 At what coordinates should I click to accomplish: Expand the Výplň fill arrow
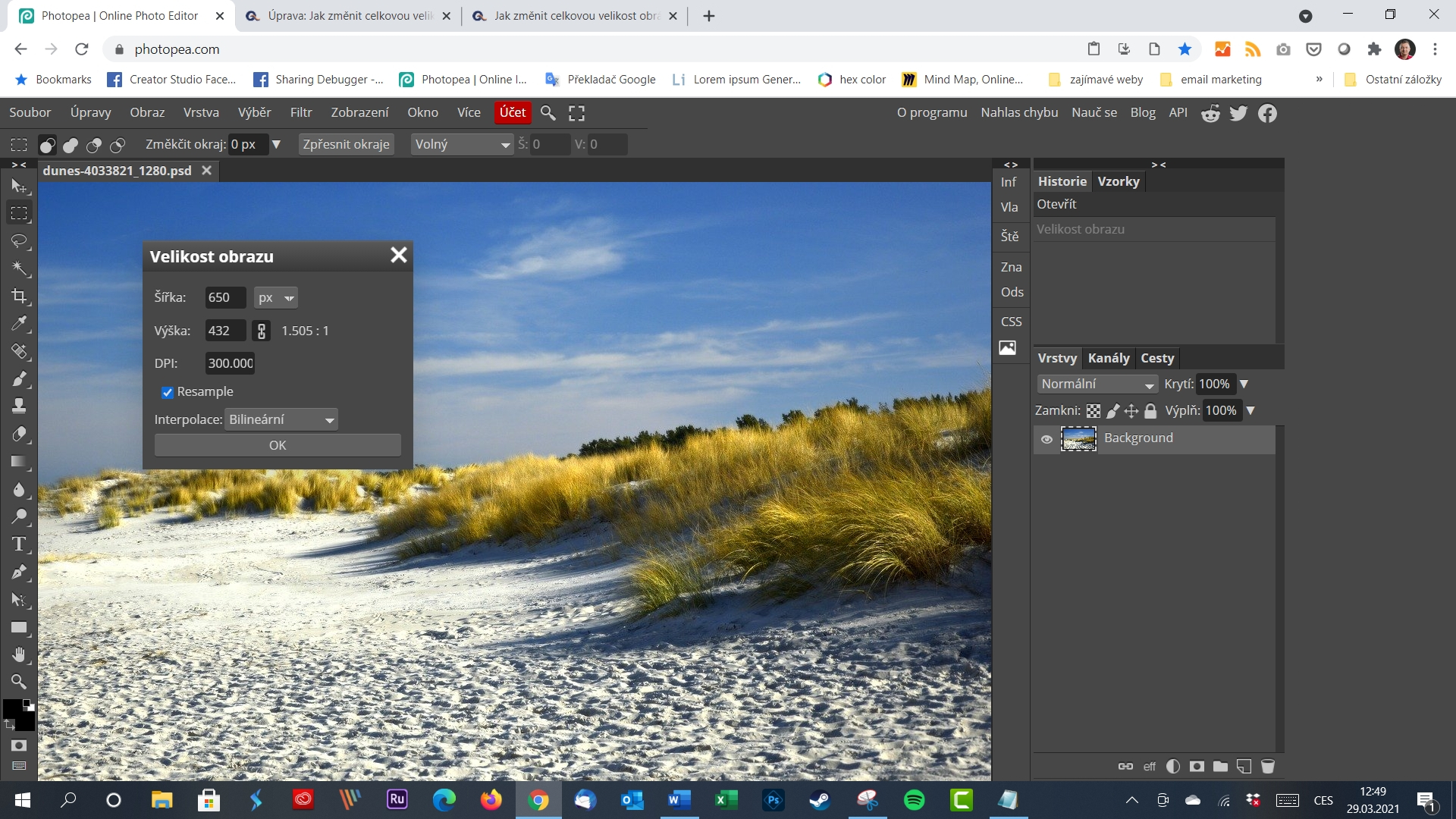[1250, 411]
